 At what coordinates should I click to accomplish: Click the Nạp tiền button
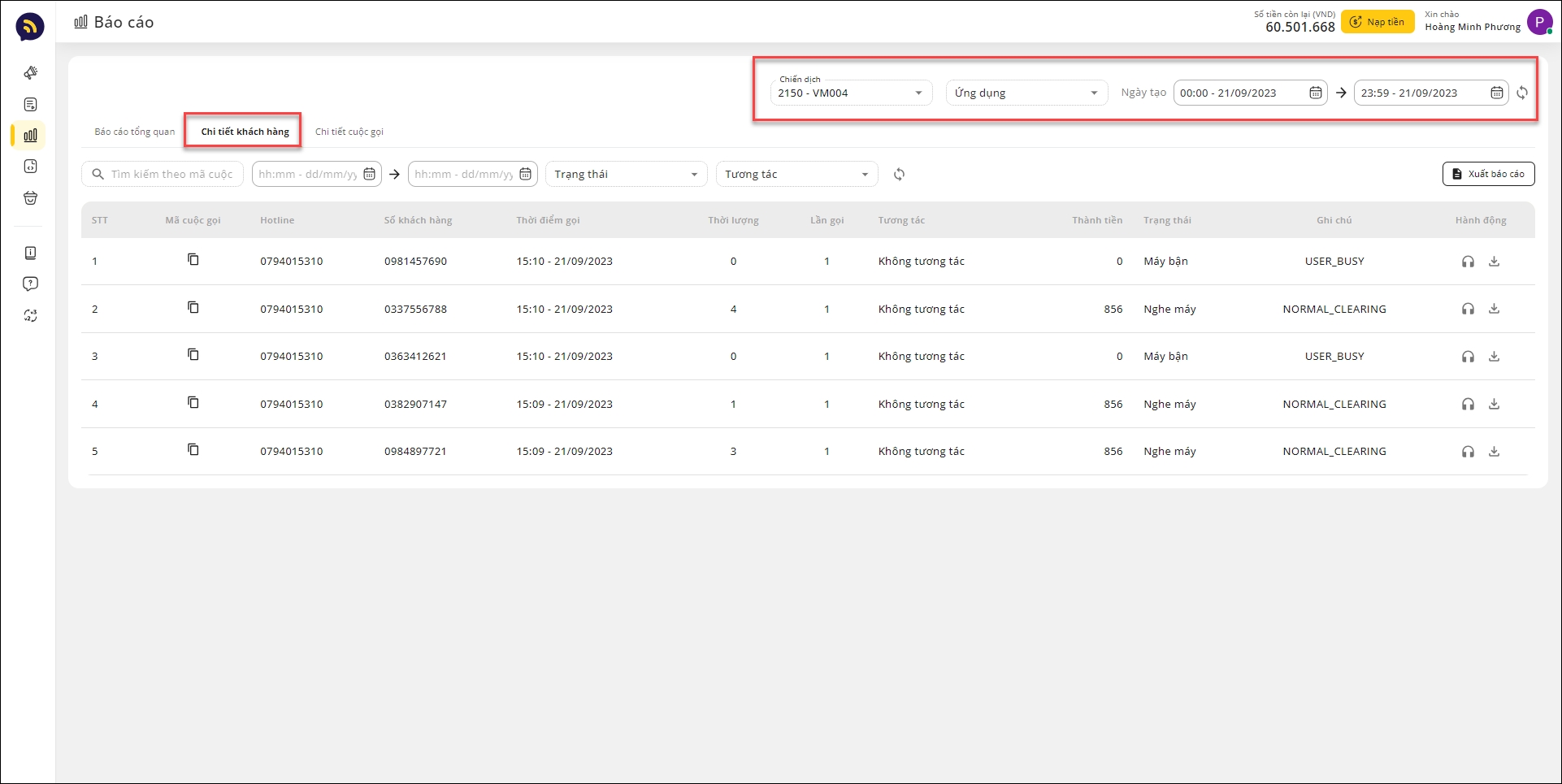(x=1378, y=22)
